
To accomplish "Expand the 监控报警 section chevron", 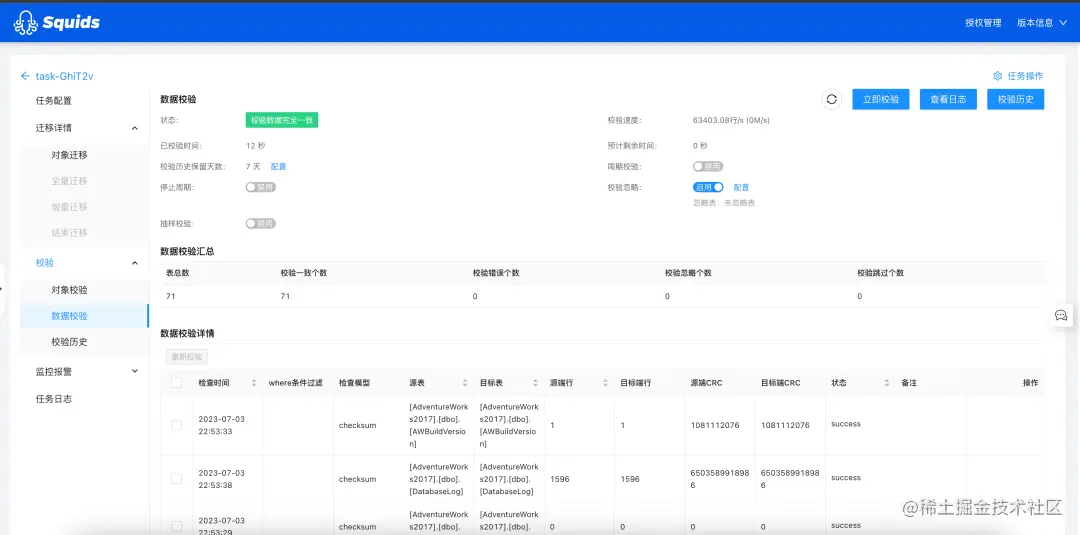I will [135, 372].
